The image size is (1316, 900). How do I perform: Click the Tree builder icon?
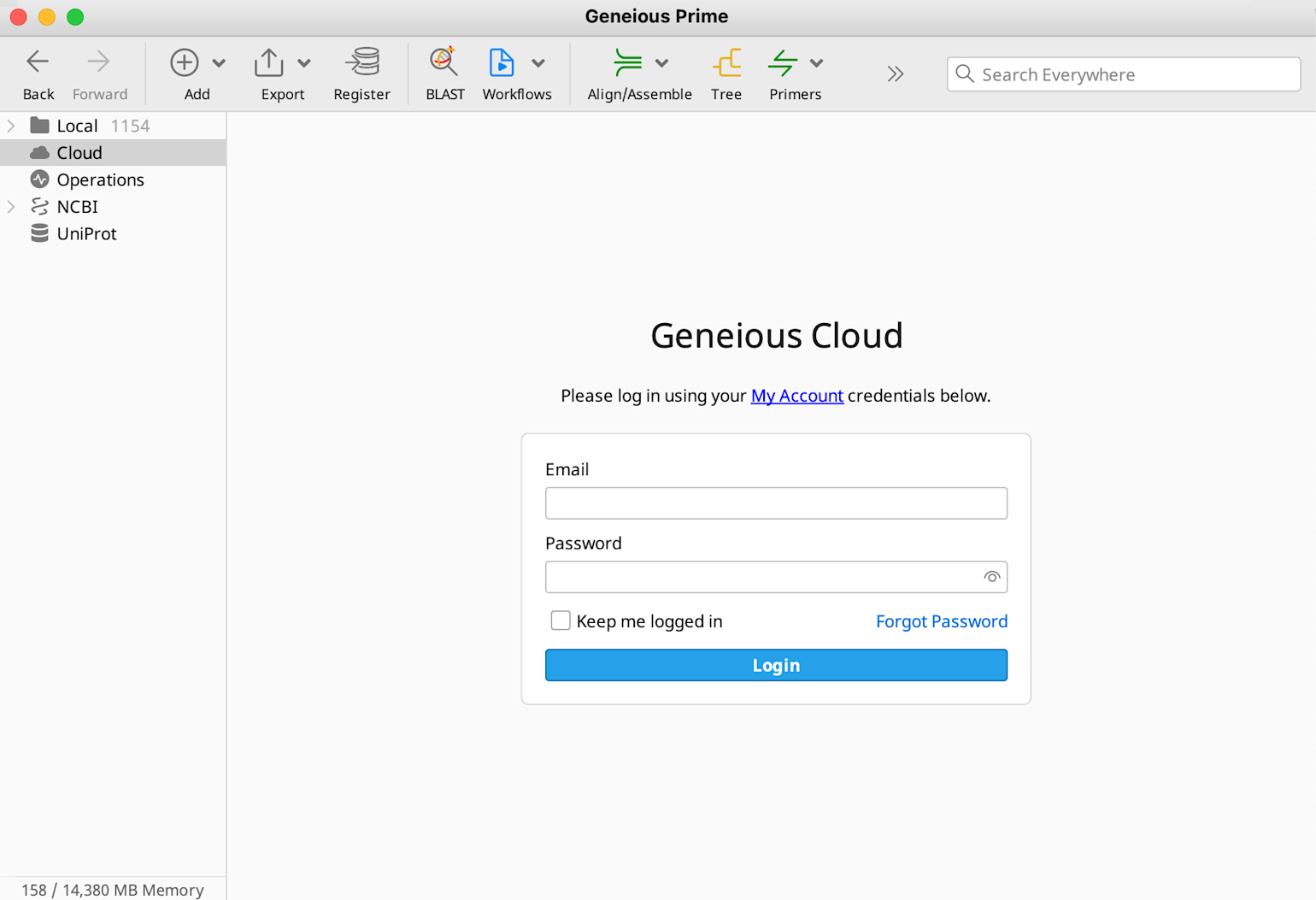pyautogui.click(x=726, y=62)
